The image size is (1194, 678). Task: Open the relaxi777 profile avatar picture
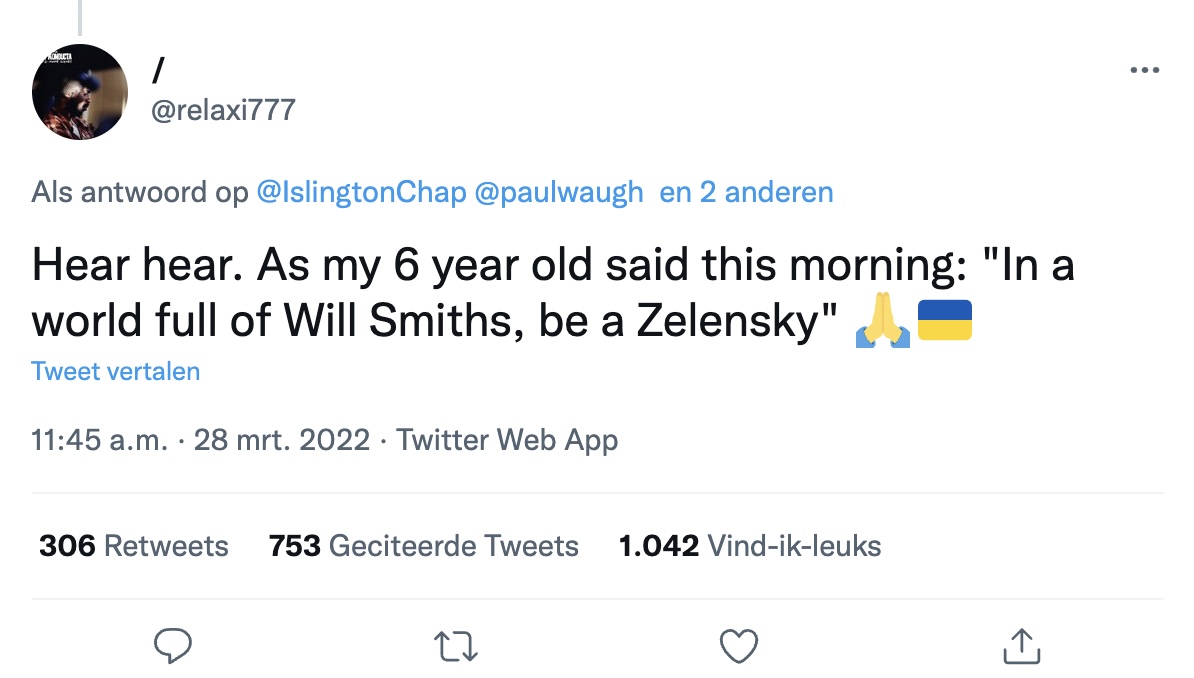[80, 92]
